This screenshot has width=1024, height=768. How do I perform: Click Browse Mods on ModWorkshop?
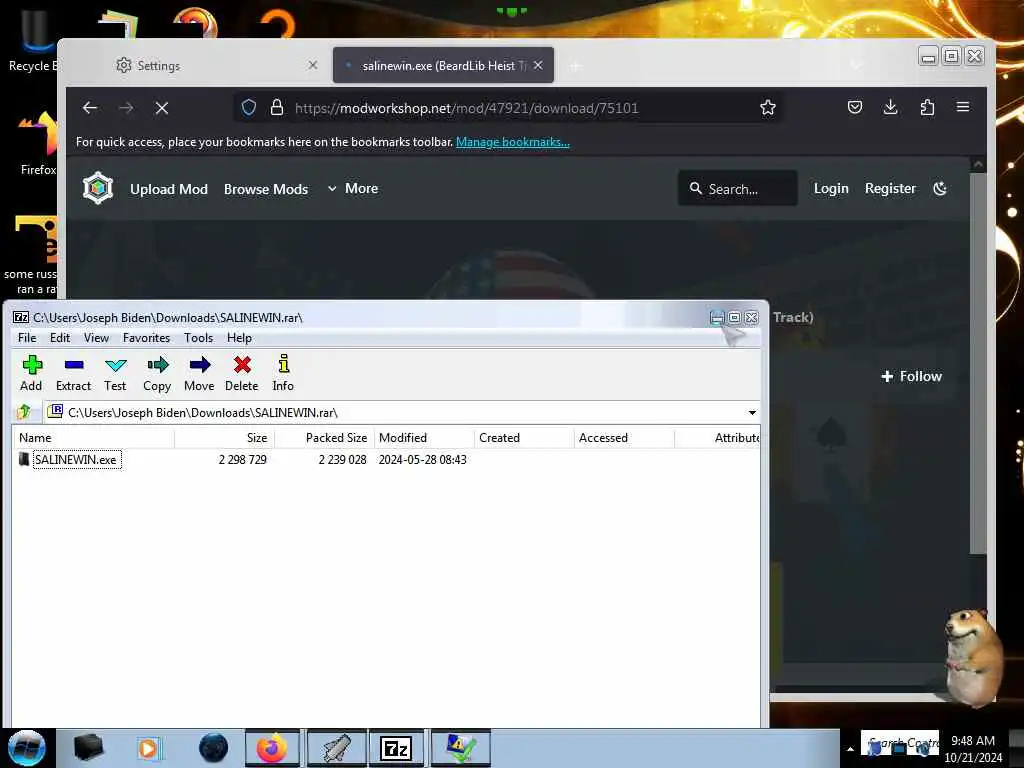point(266,189)
